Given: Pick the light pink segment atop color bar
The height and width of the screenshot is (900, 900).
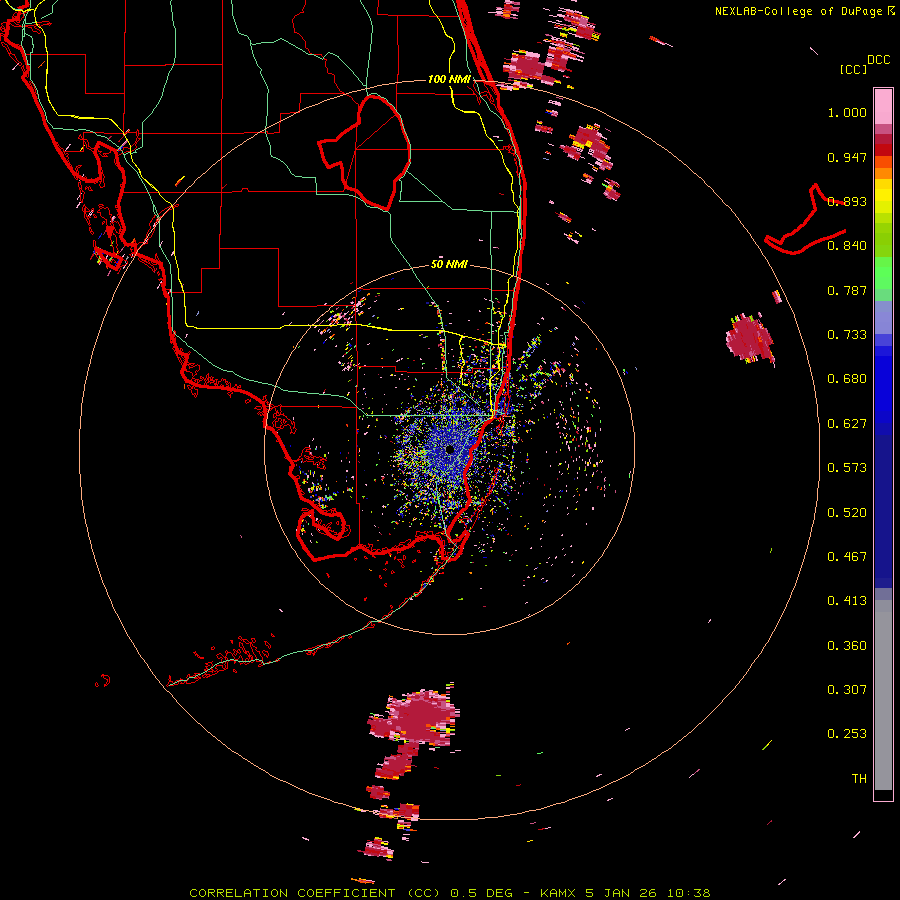Looking at the screenshot, I should (x=883, y=107).
